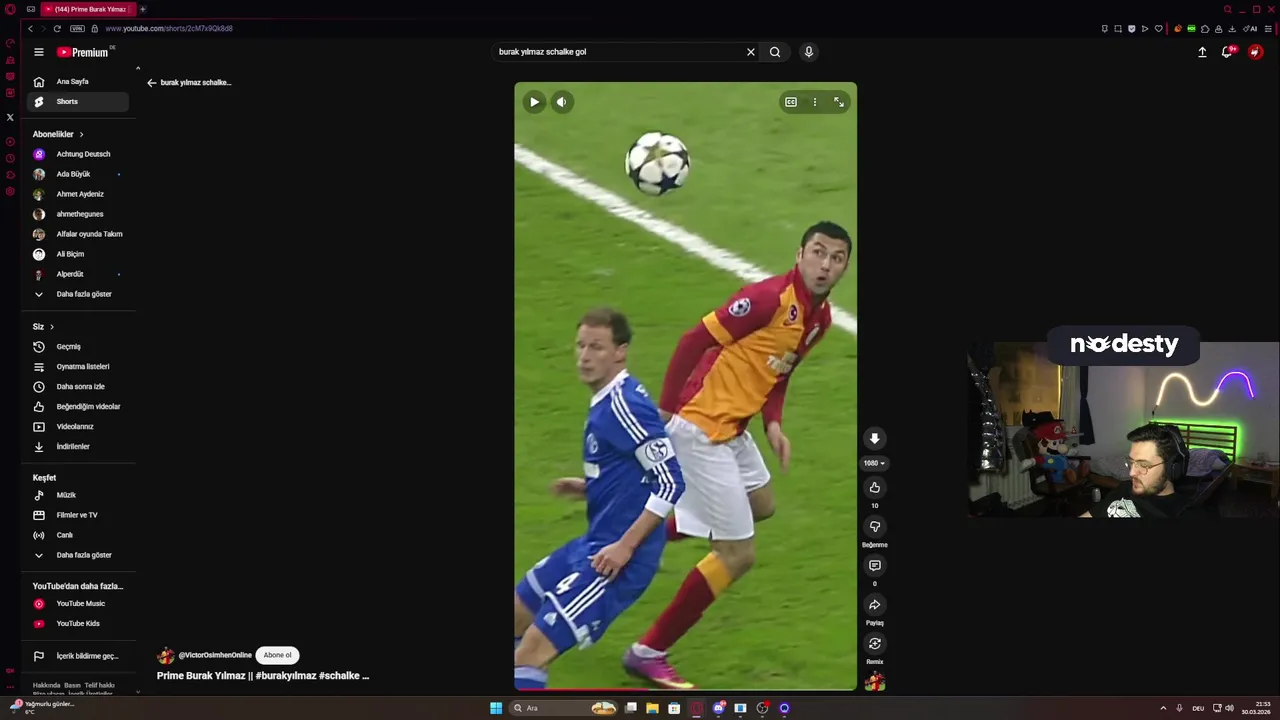Screen dimensions: 1280x720
Task: Open File Explorer from the taskbar
Action: [x=652, y=708]
